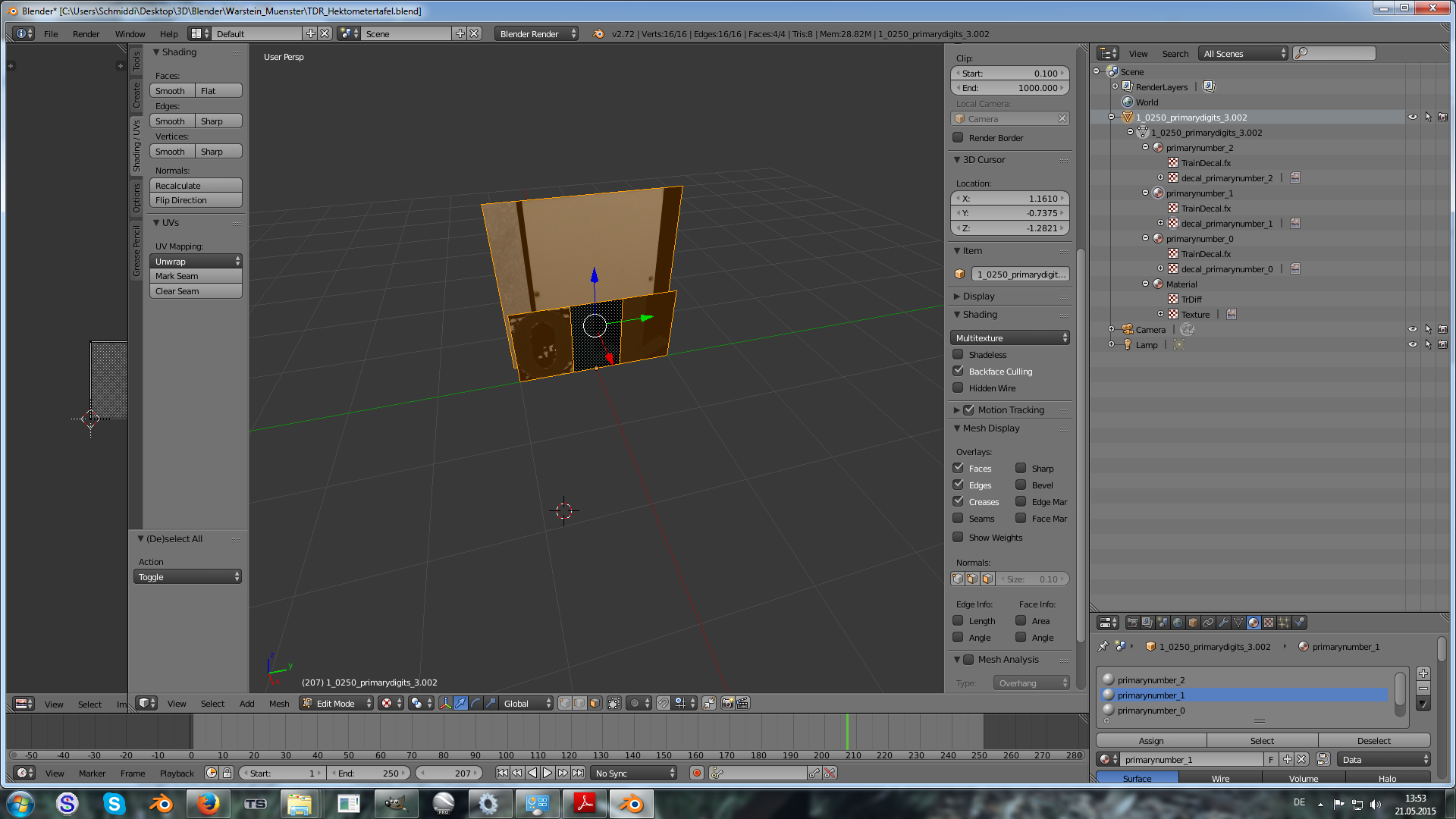1456x819 pixels.
Task: Click the Assign material button
Action: [1150, 741]
